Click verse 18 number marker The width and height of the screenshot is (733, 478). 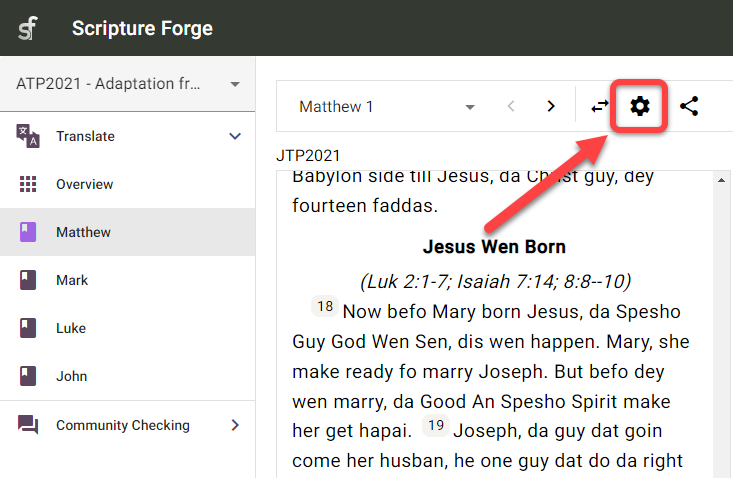[x=325, y=307]
